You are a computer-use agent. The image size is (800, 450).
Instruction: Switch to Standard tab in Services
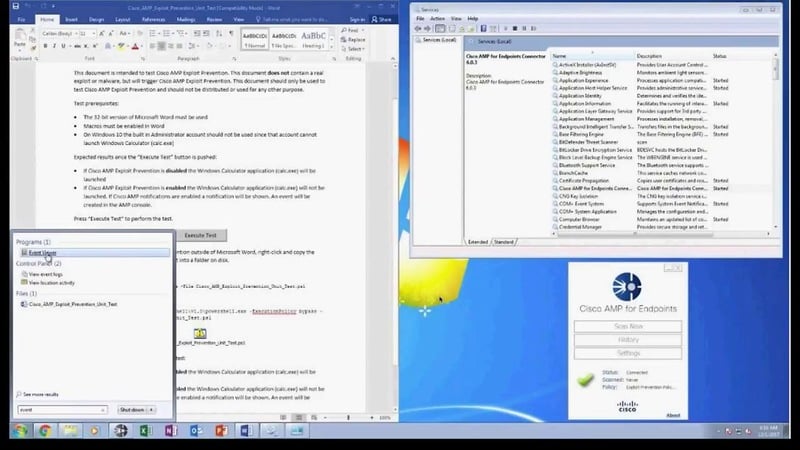504,242
